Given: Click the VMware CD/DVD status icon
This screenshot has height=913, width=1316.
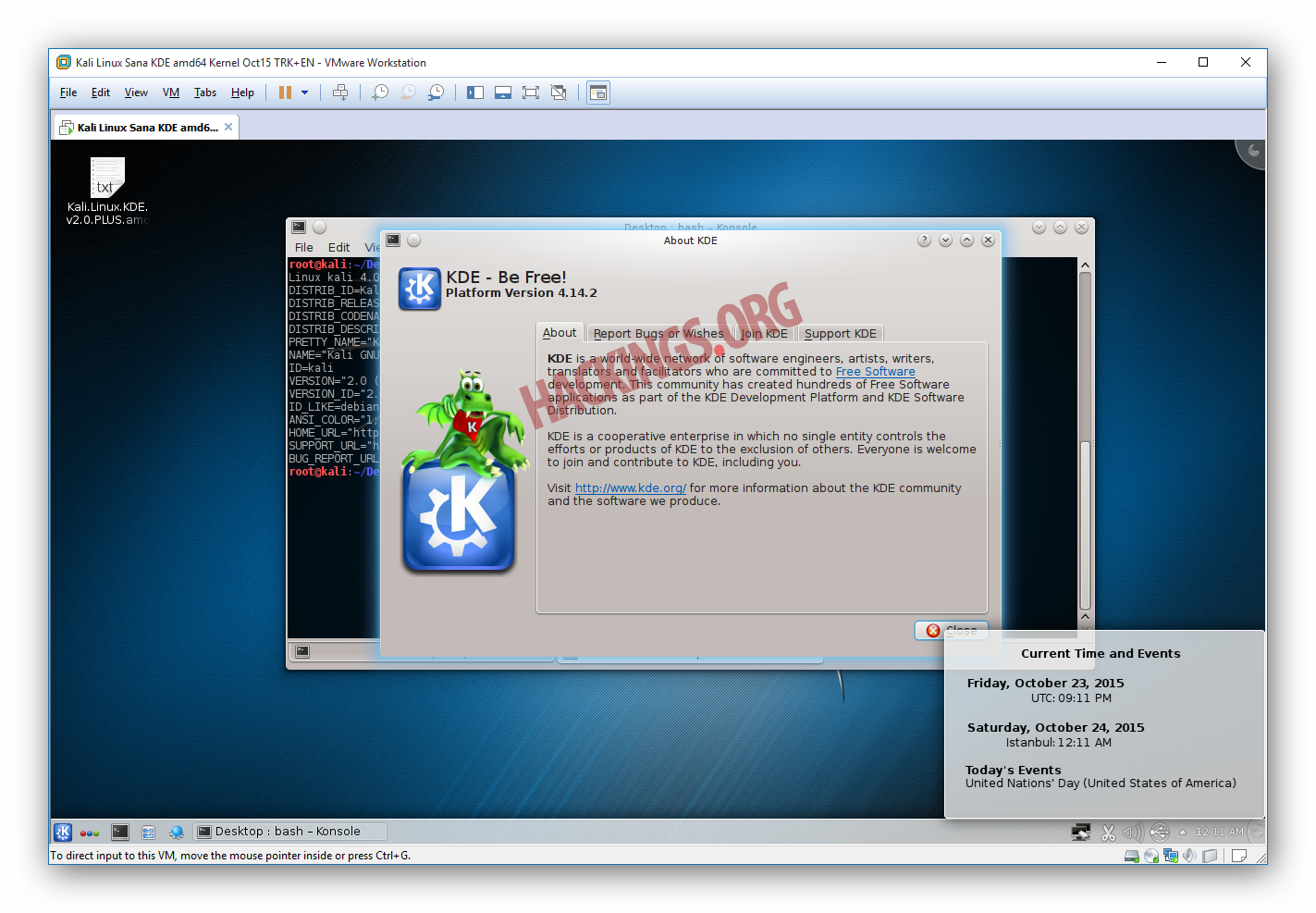Looking at the screenshot, I should click(x=1151, y=856).
